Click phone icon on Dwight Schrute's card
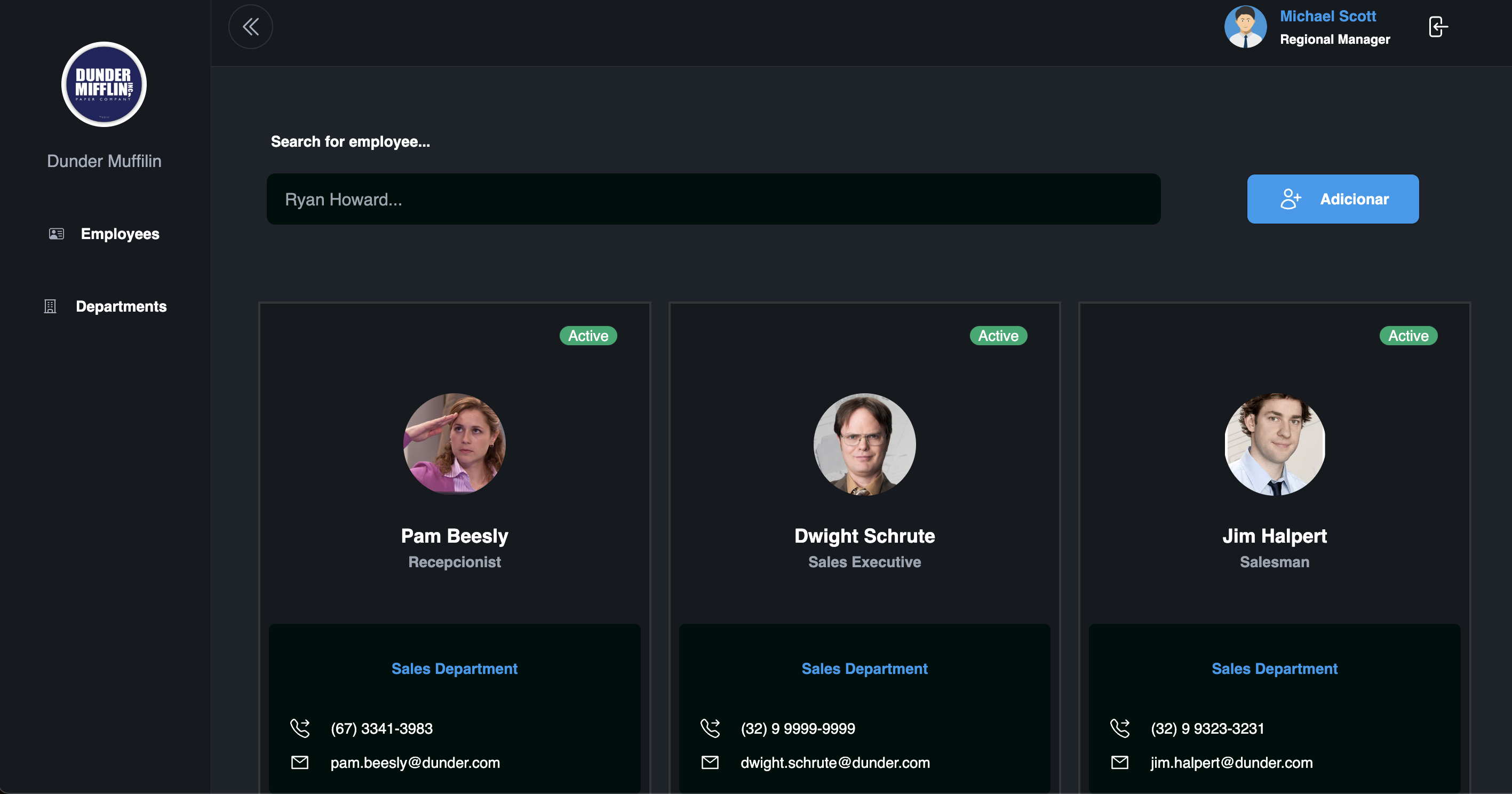The height and width of the screenshot is (794, 1512). 710,728
